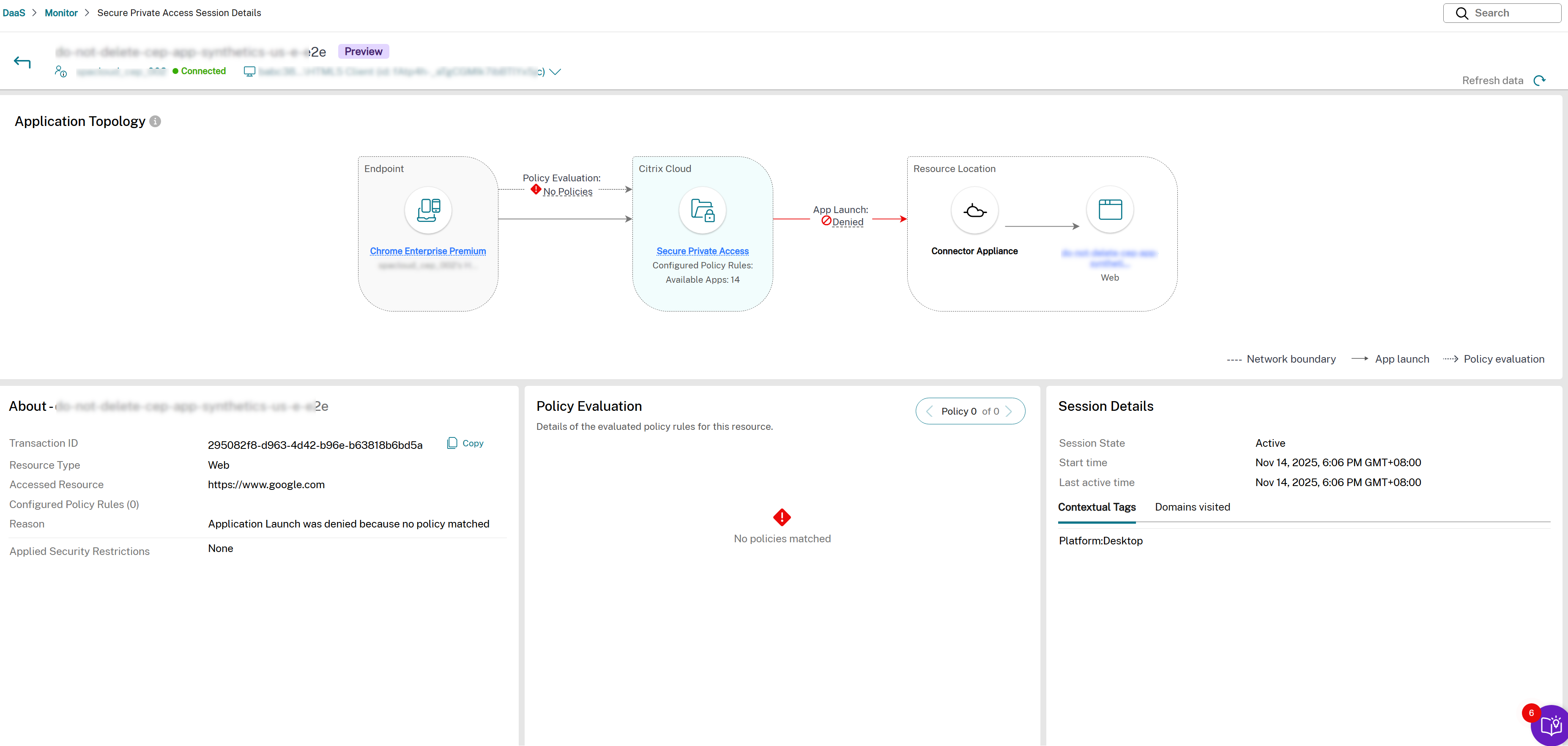Click the Secure Private Access folder-lock icon
The width and height of the screenshot is (1568, 746).
tap(702, 210)
